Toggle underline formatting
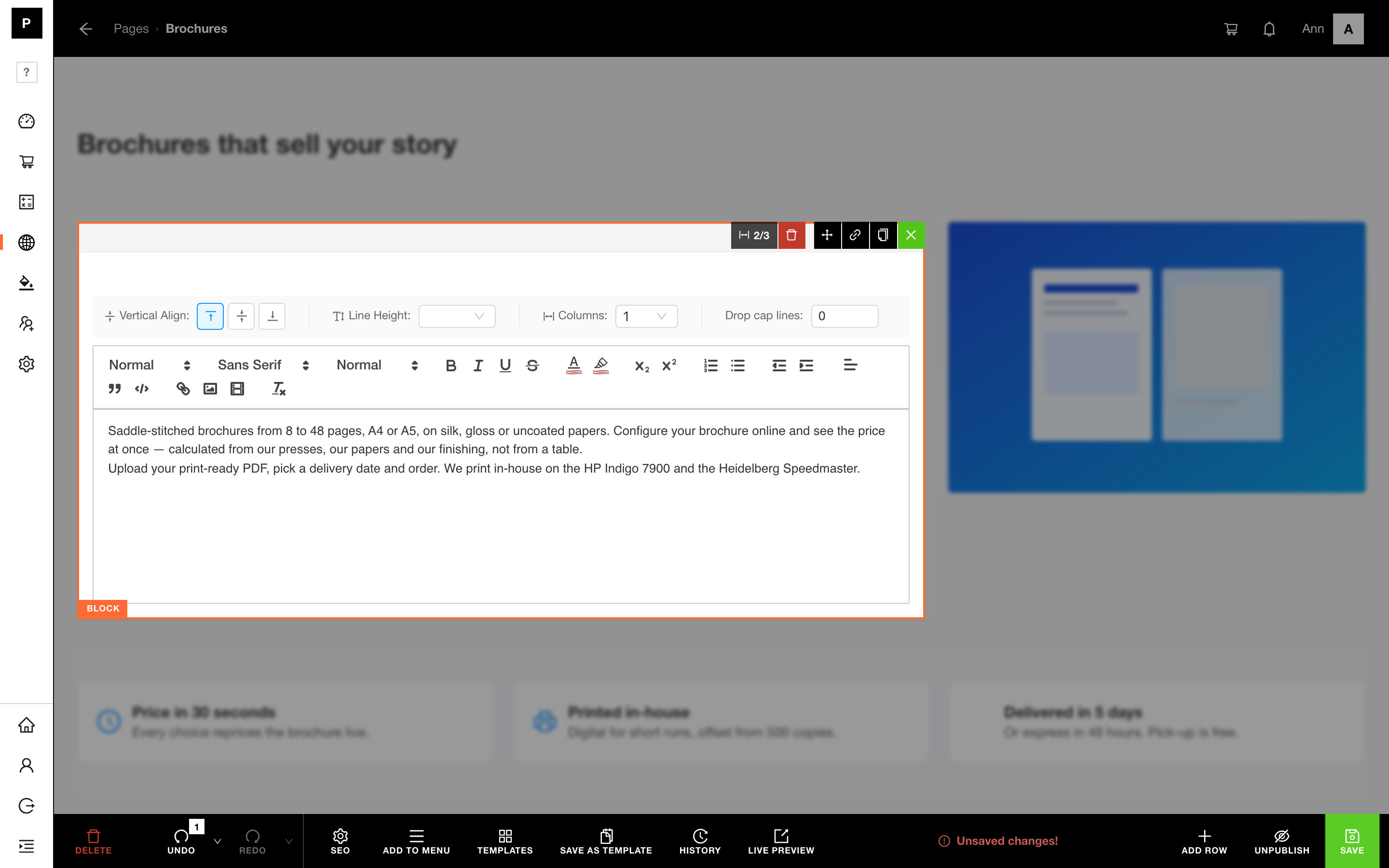 505,366
